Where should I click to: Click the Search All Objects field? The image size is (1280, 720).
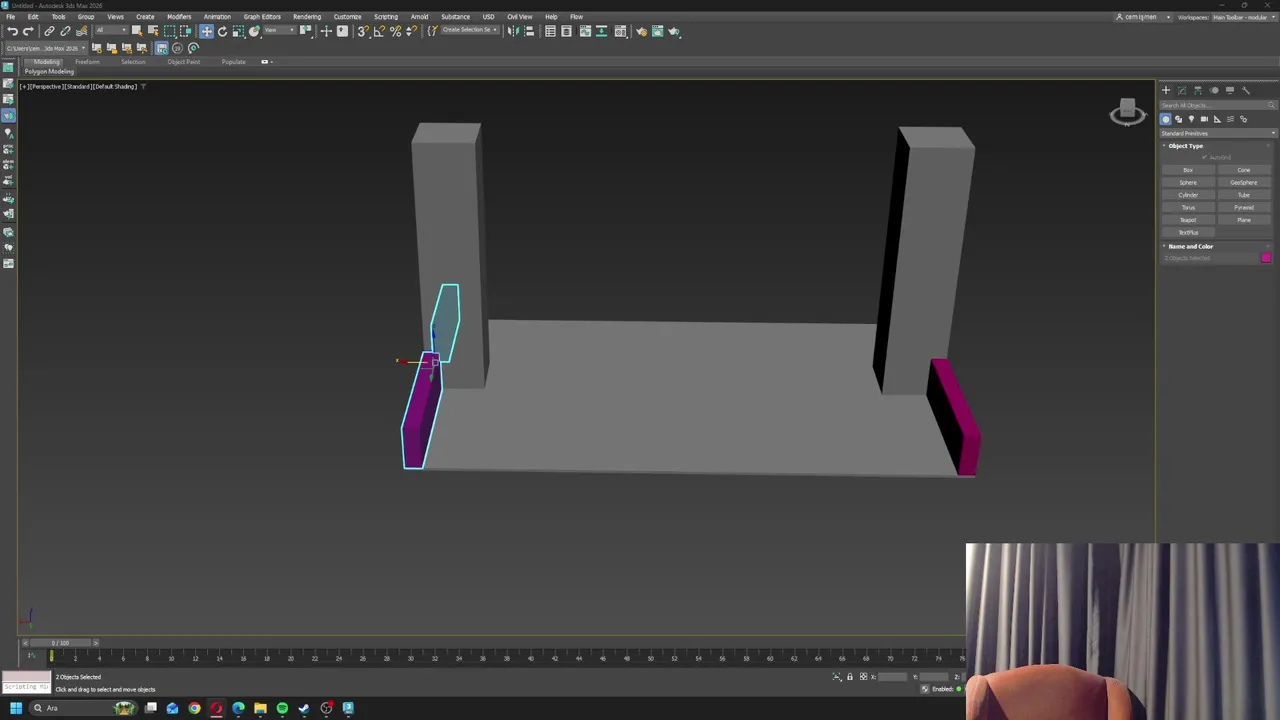click(x=1218, y=105)
